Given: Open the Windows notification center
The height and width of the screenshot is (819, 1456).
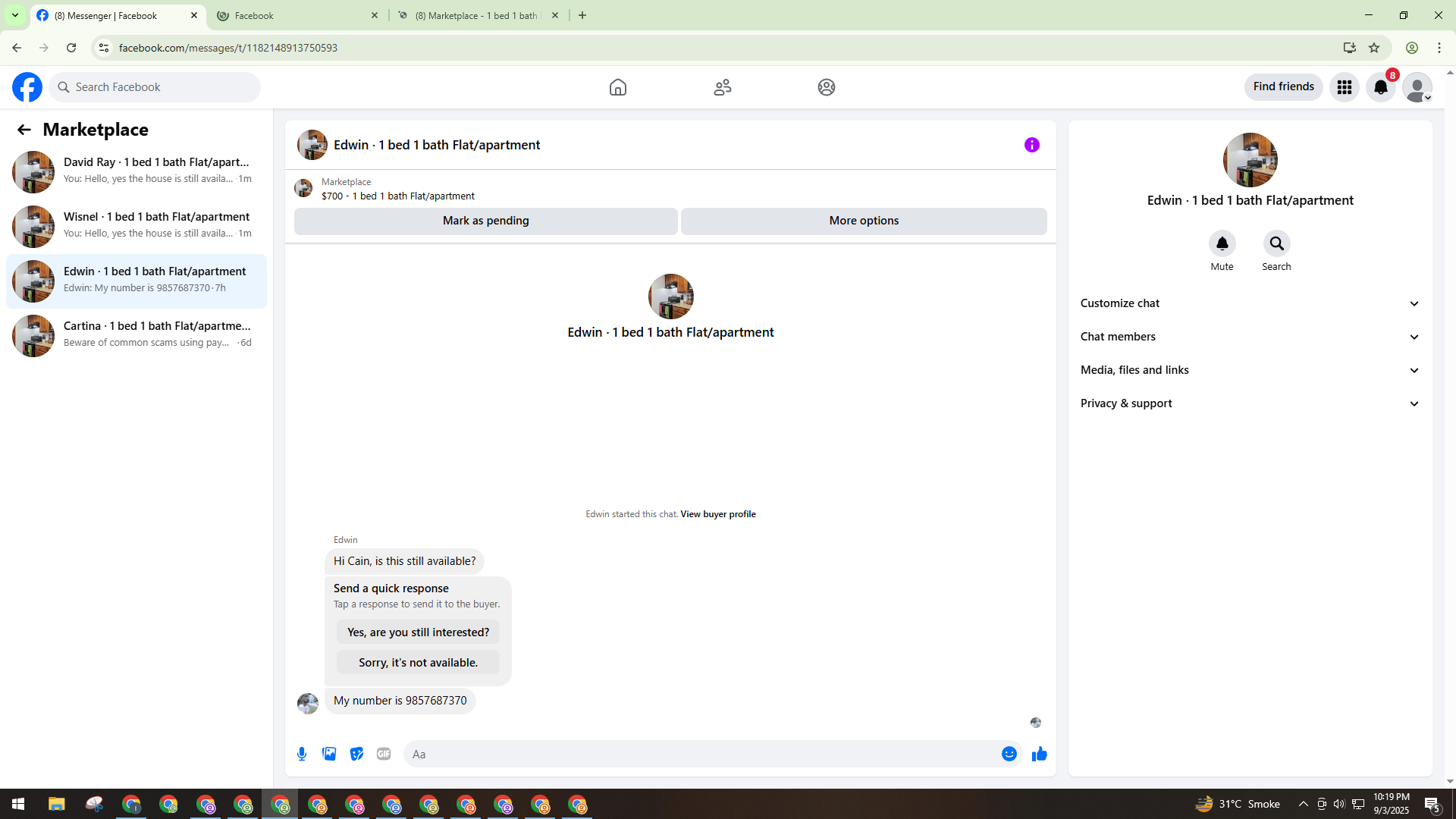Looking at the screenshot, I should [1432, 804].
